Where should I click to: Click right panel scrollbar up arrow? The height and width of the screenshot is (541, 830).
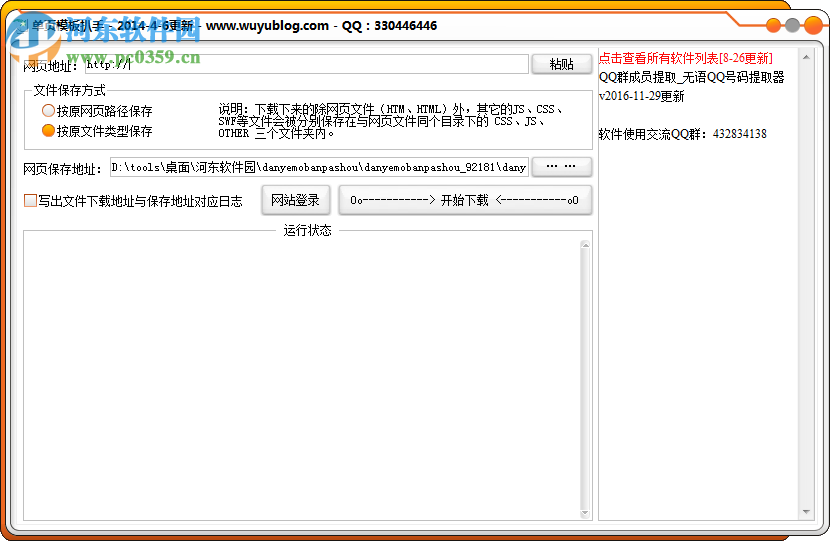(x=806, y=57)
